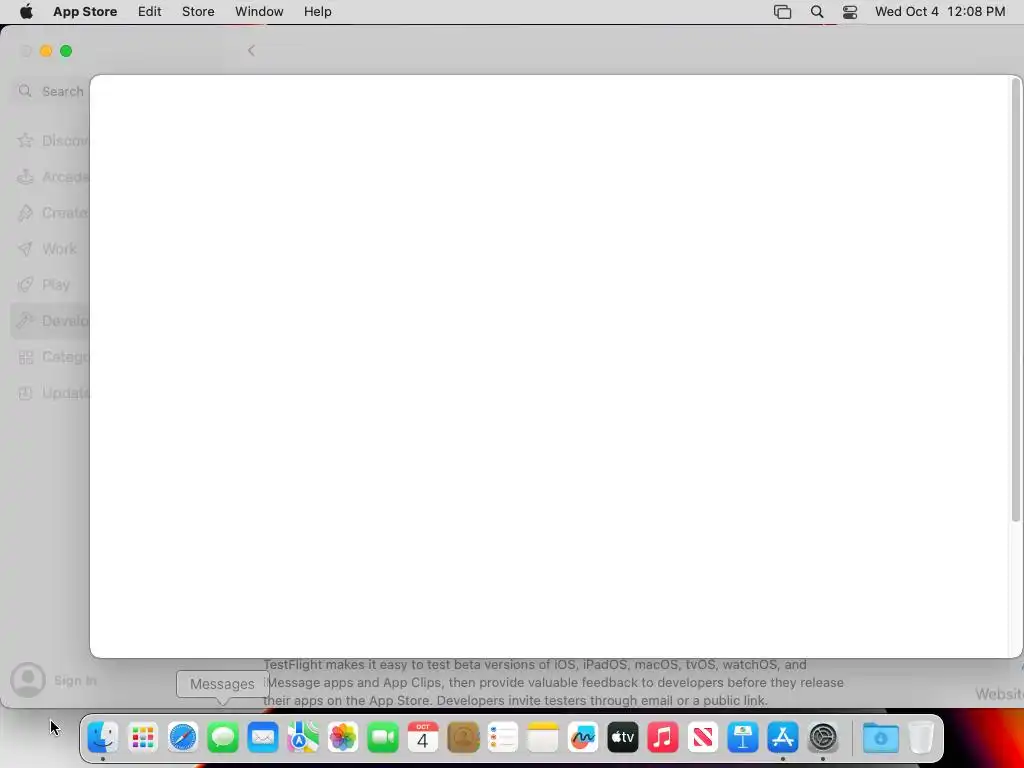The width and height of the screenshot is (1024, 768).
Task: Minimize the App Store window
Action: coord(46,51)
